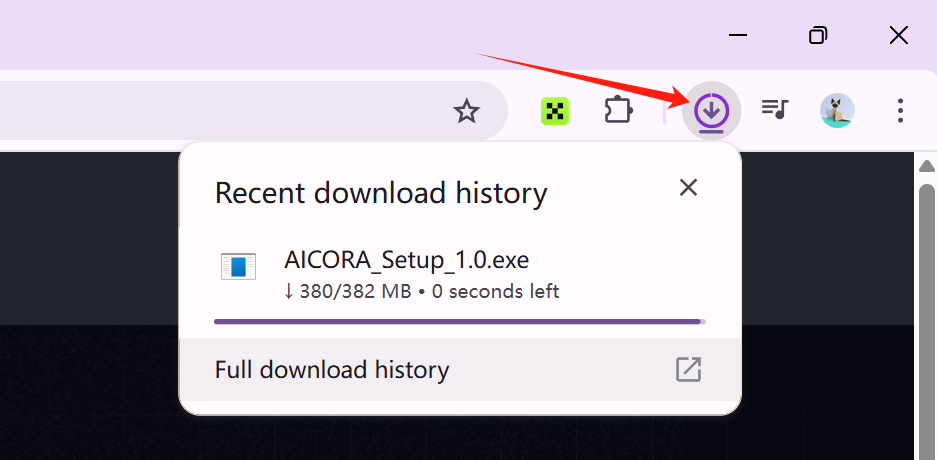Open the profile avatar menu
This screenshot has width=937, height=460.
[x=837, y=111]
